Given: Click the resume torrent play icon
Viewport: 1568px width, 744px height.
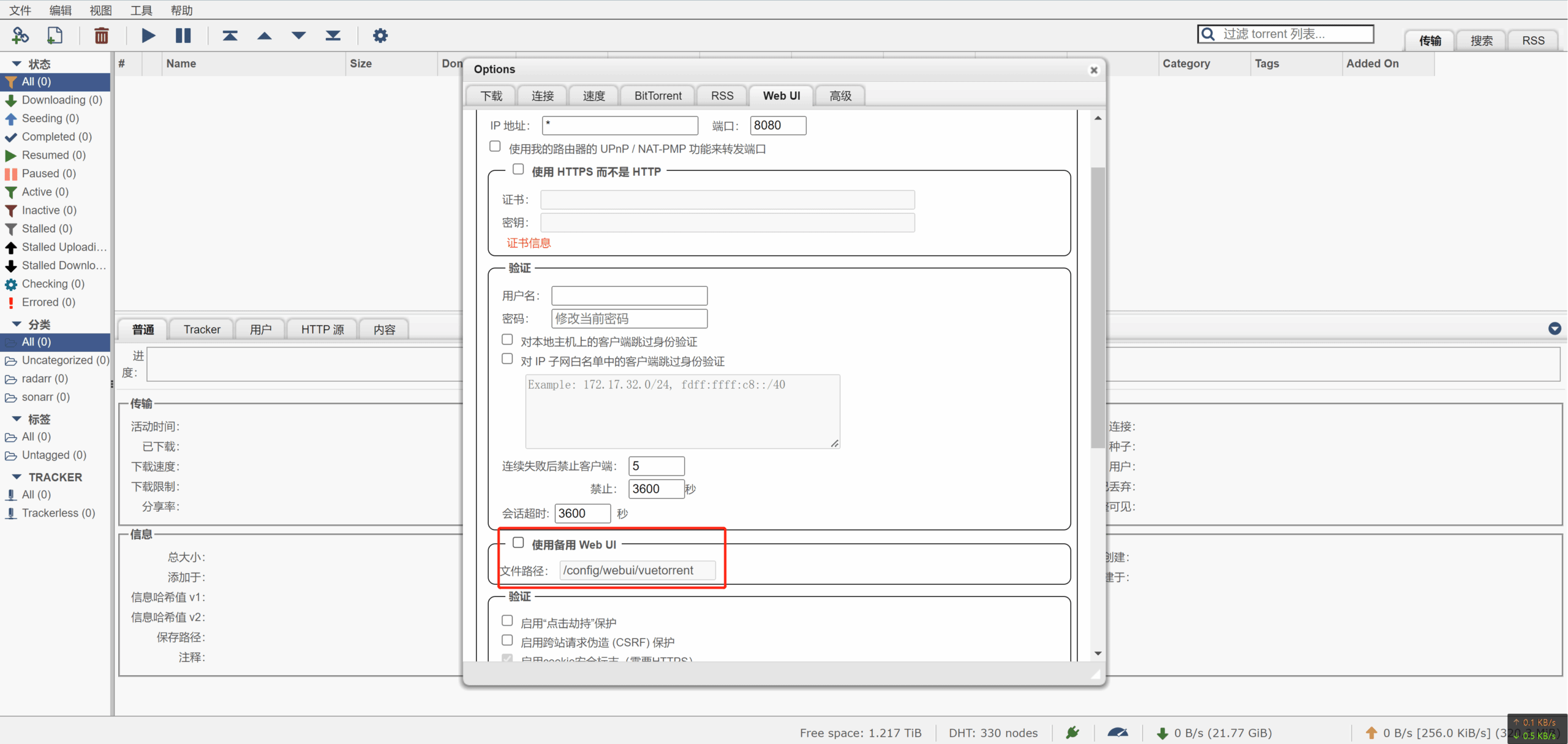Looking at the screenshot, I should point(148,35).
